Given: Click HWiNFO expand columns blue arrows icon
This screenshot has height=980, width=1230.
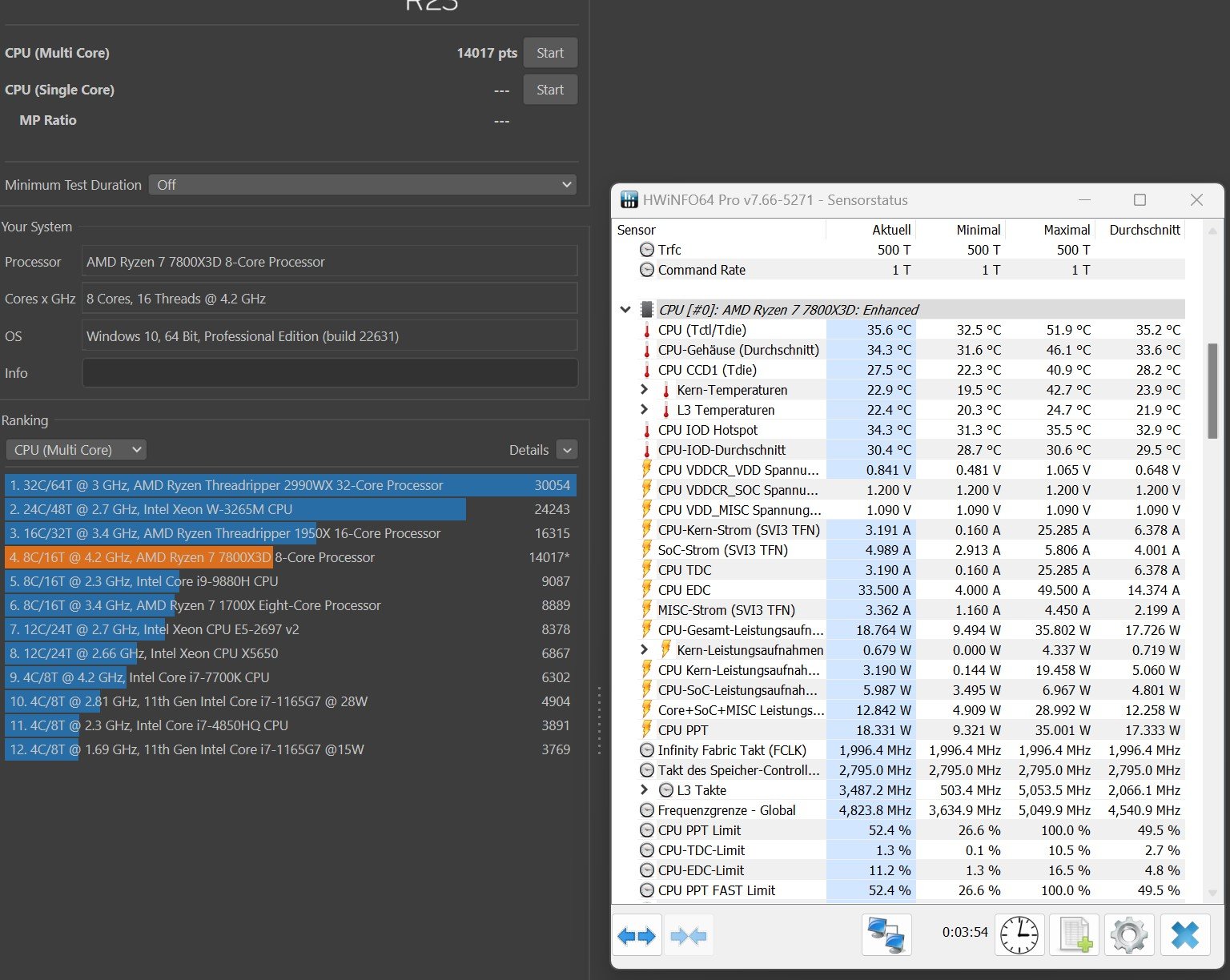Looking at the screenshot, I should 637,935.
